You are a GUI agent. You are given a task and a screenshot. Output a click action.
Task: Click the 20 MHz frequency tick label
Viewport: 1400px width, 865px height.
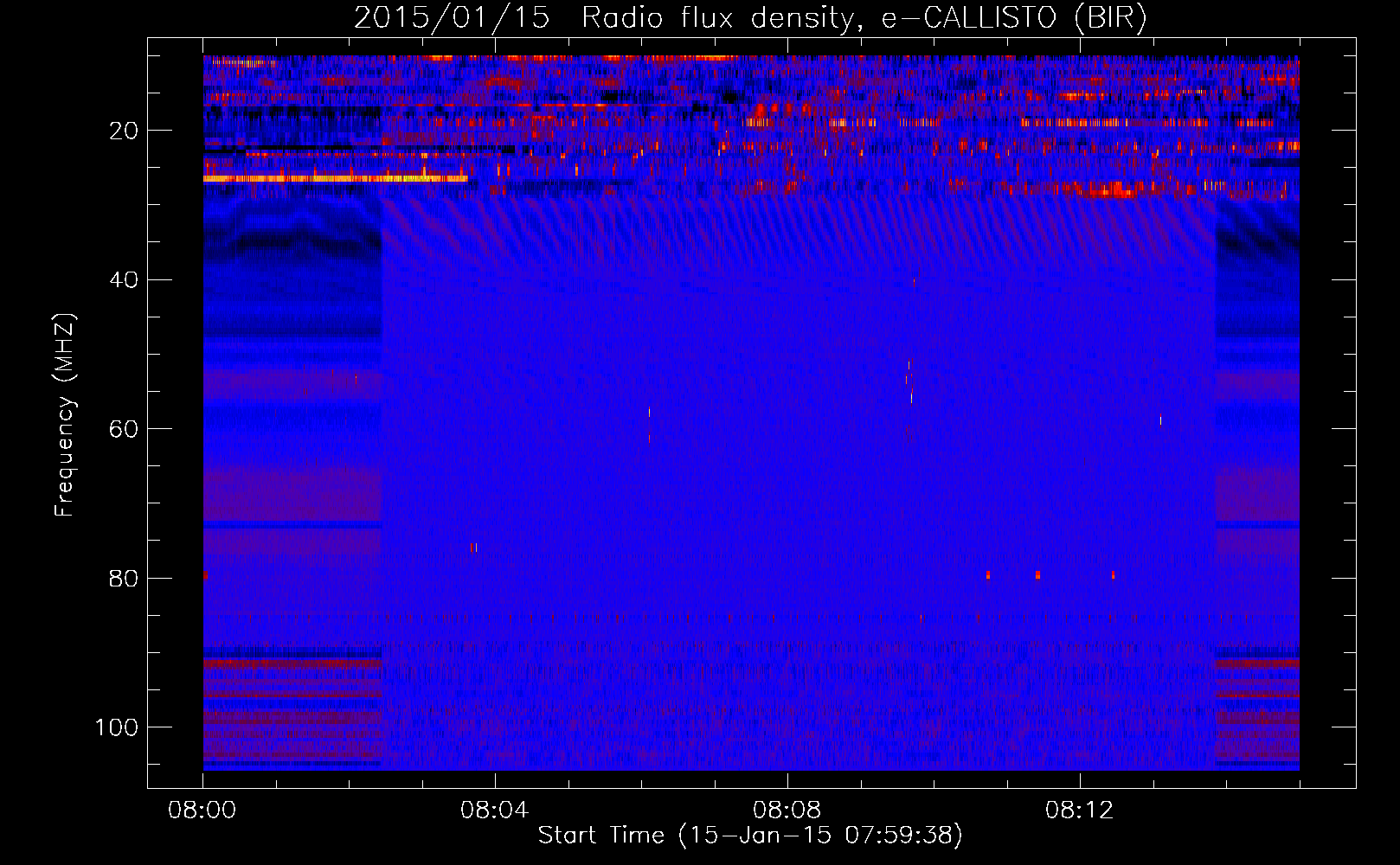point(124,131)
